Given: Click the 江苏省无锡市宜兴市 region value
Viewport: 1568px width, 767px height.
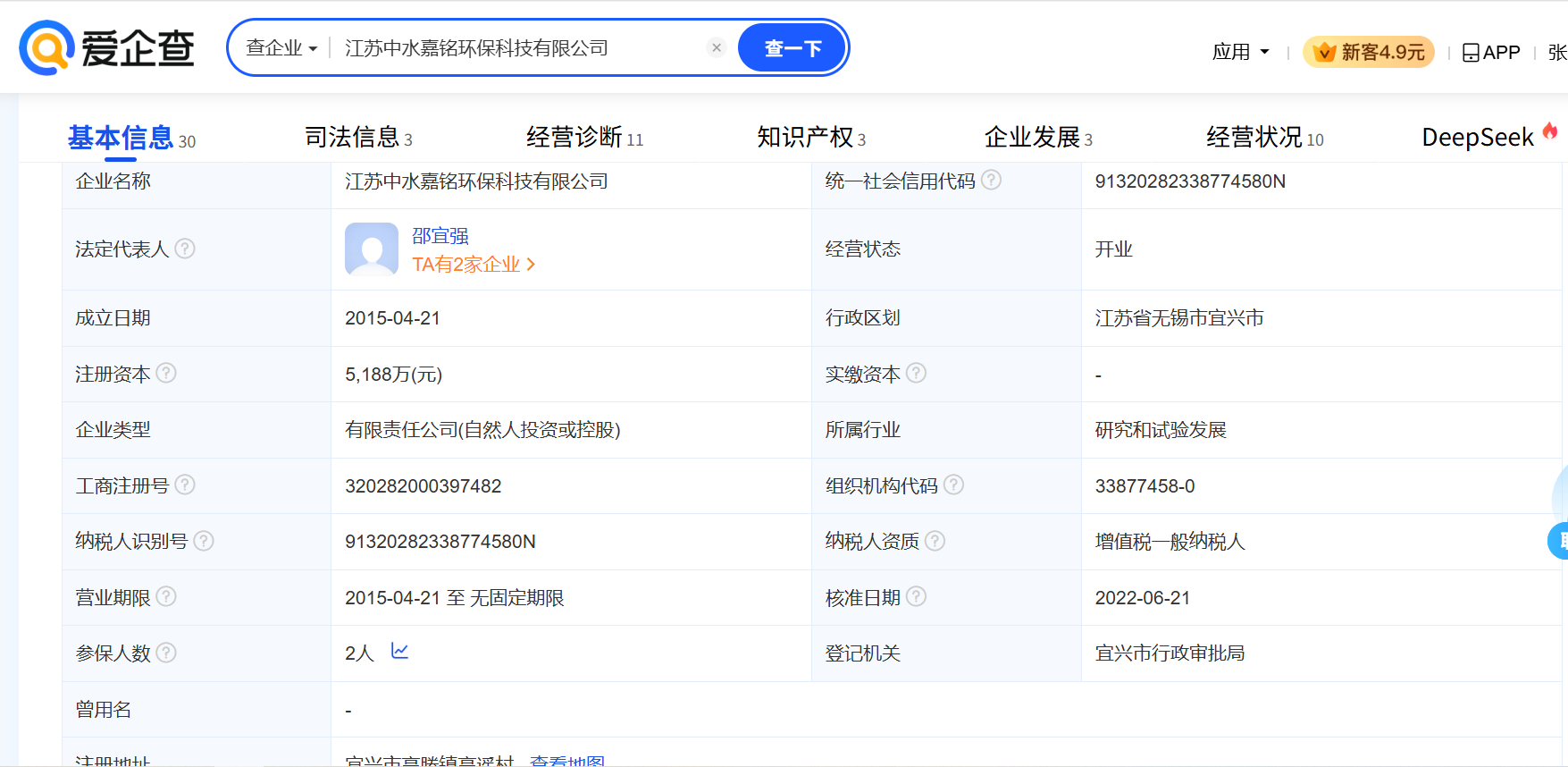Looking at the screenshot, I should tap(1179, 318).
